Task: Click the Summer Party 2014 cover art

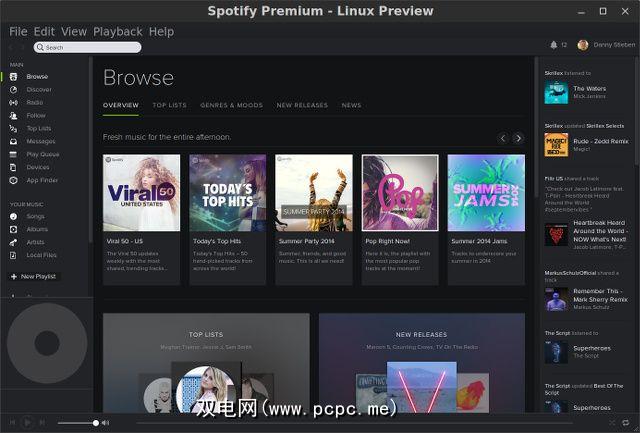Action: click(x=314, y=193)
